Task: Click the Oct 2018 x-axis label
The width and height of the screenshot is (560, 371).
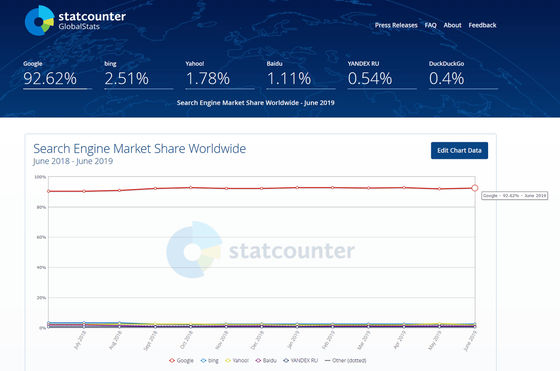Action: (x=186, y=340)
